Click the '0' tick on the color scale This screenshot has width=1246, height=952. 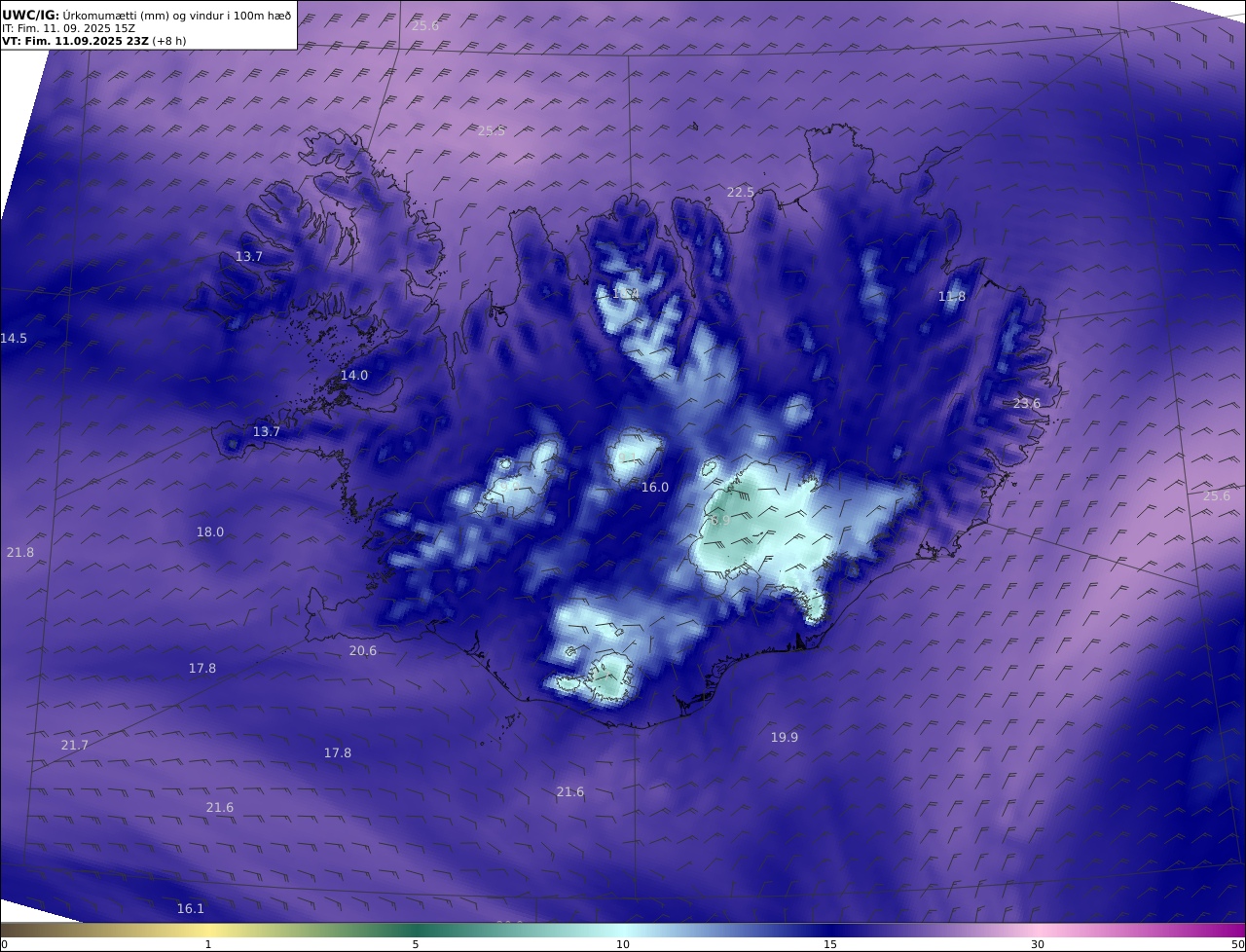(4, 944)
